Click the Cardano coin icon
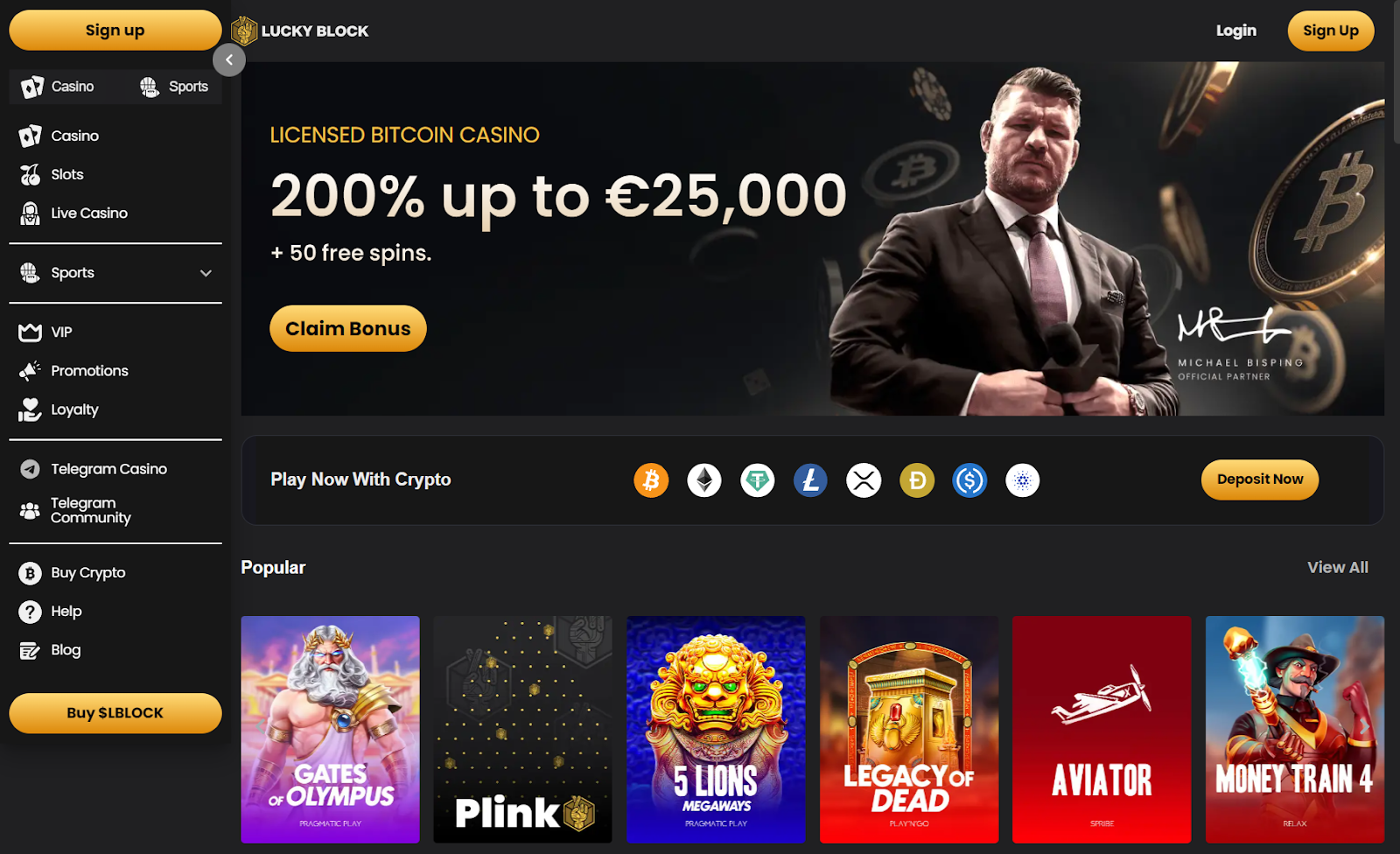This screenshot has width=1400, height=854. tap(1023, 480)
